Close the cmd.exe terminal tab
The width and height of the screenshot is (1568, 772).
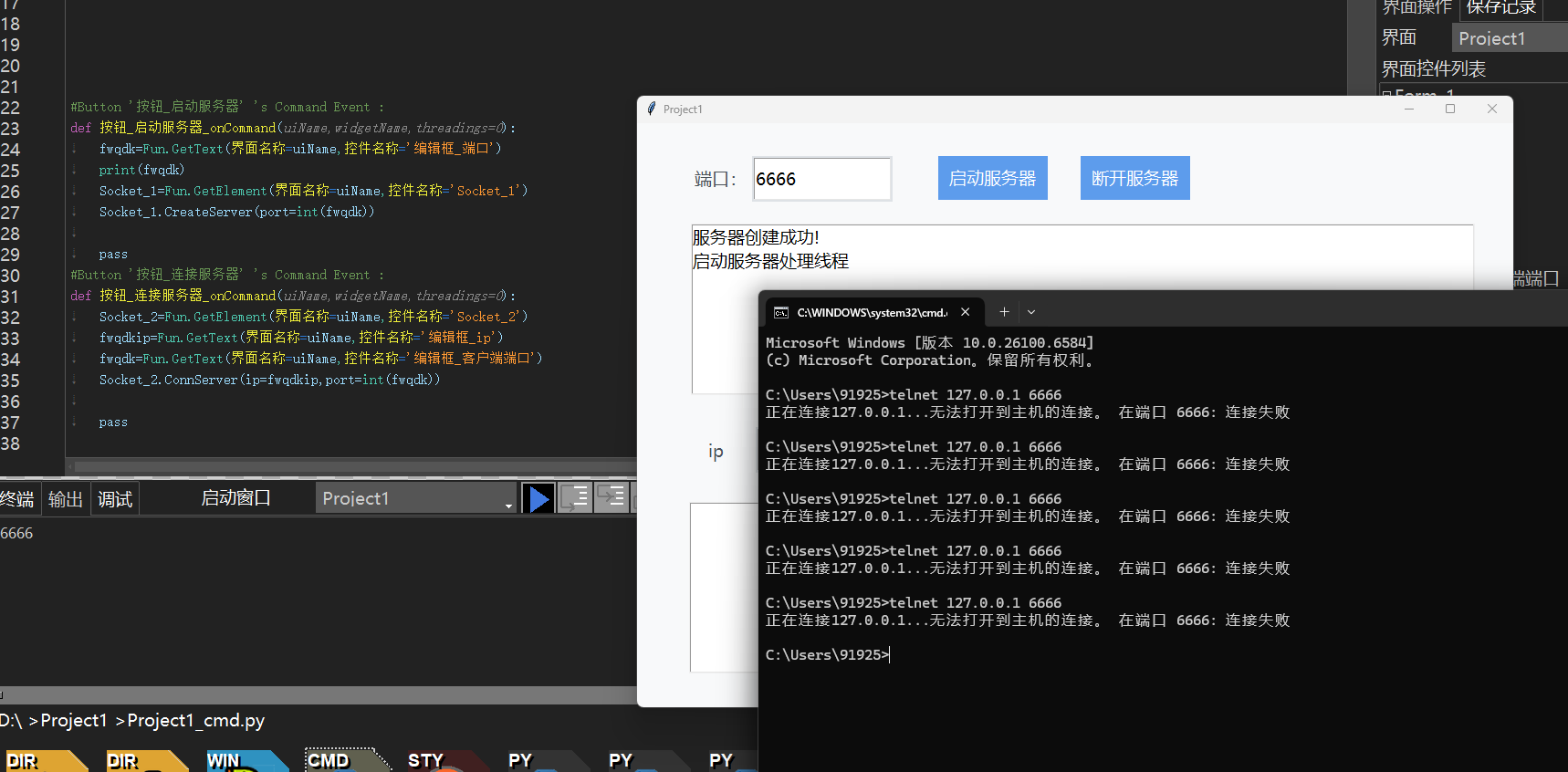[x=965, y=312]
